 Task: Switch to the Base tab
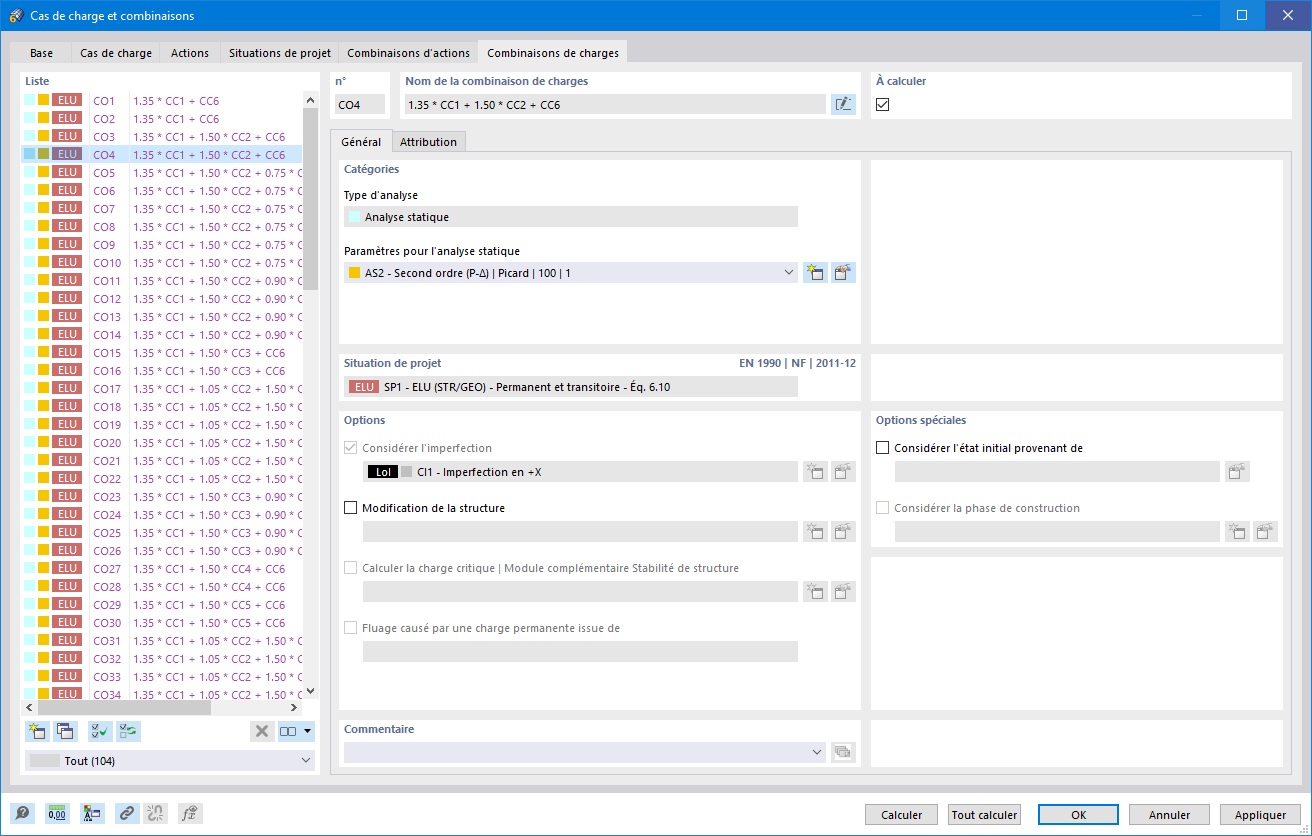pyautogui.click(x=41, y=53)
